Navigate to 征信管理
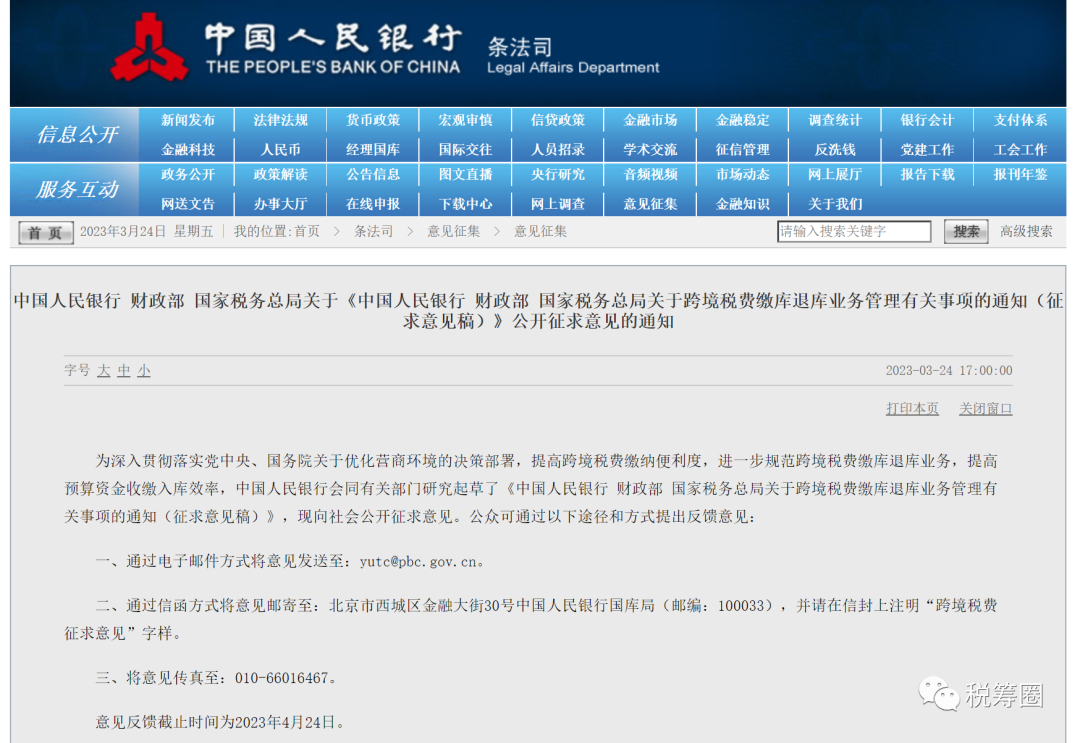The height and width of the screenshot is (743, 1080). pyautogui.click(x=742, y=149)
